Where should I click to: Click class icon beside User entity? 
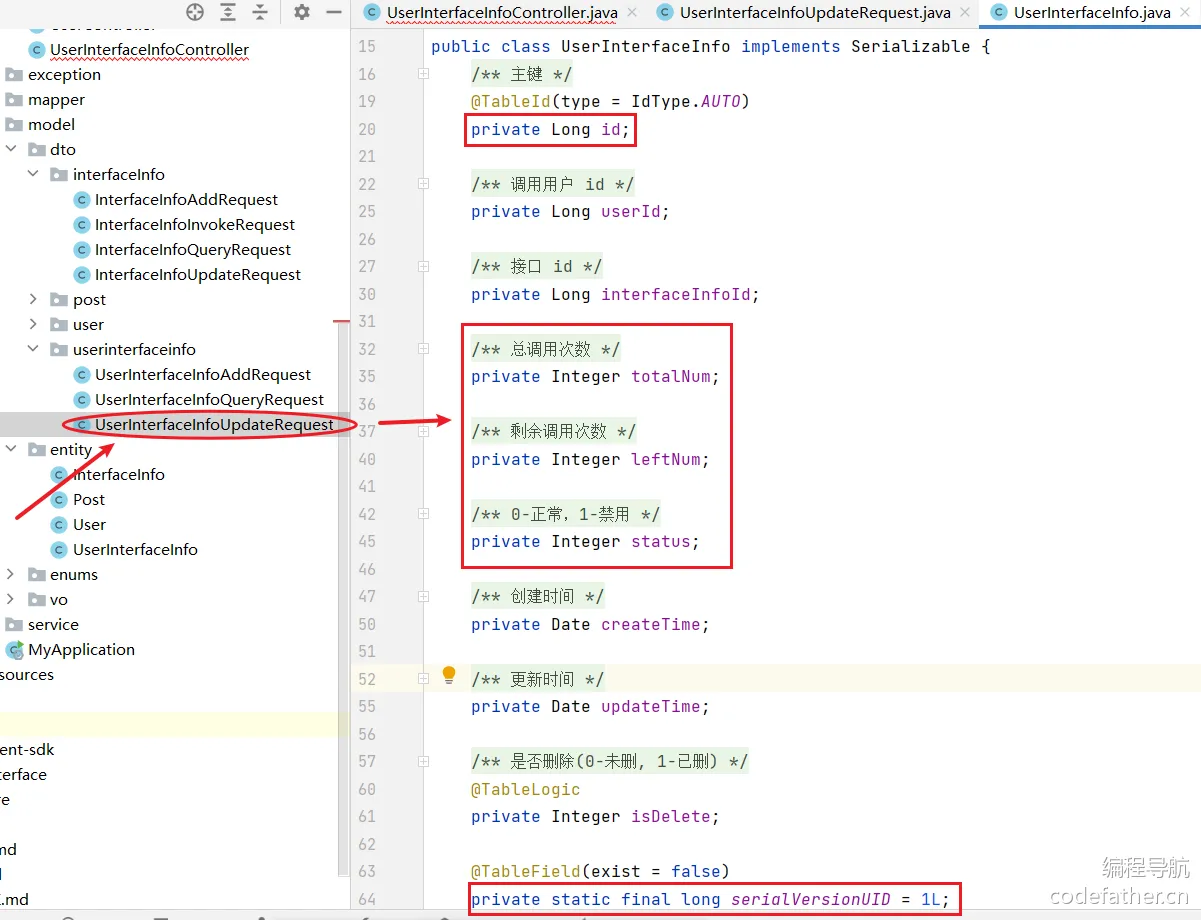pyautogui.click(x=59, y=525)
